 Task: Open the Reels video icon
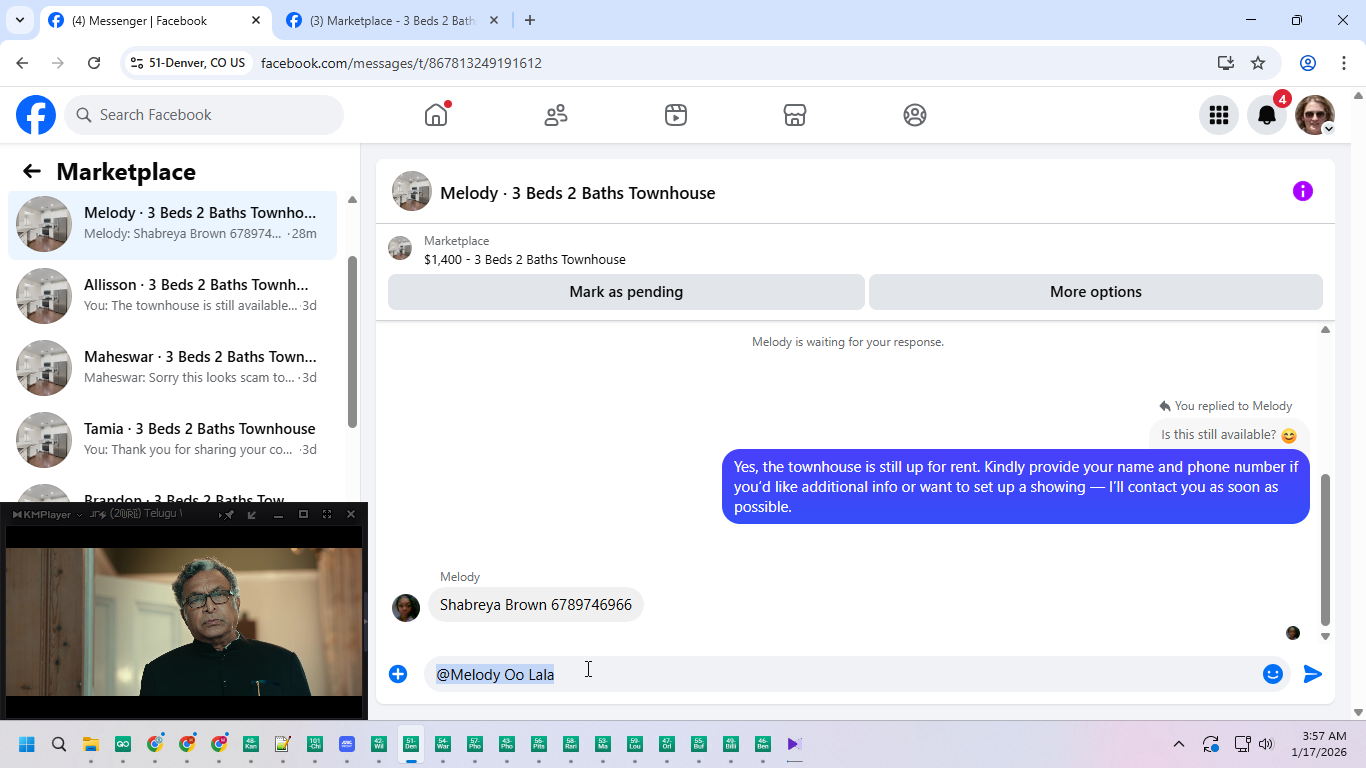click(676, 115)
